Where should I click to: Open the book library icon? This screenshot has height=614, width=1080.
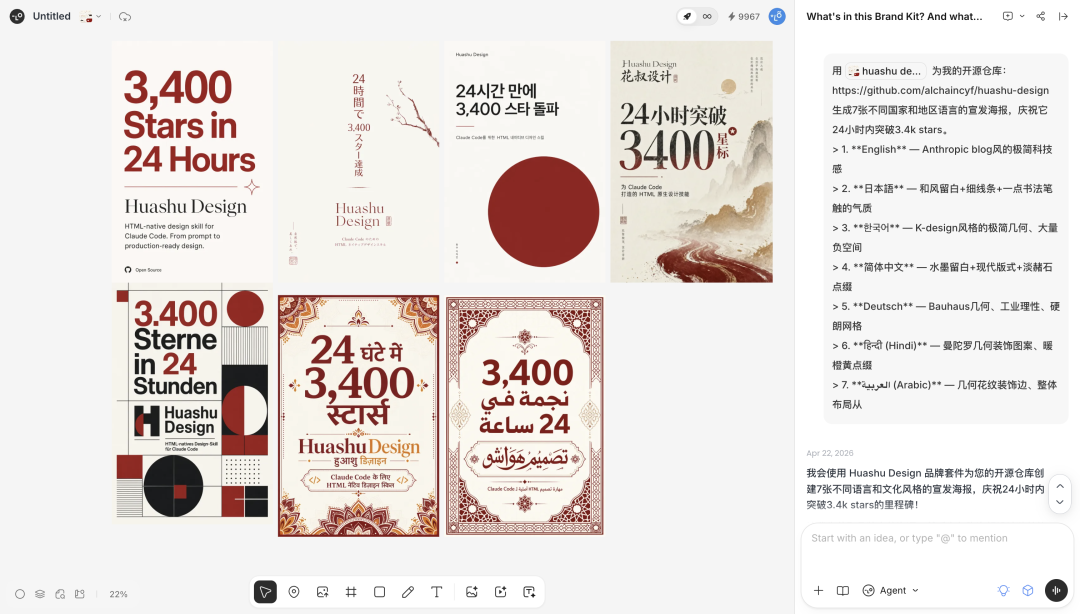(842, 591)
